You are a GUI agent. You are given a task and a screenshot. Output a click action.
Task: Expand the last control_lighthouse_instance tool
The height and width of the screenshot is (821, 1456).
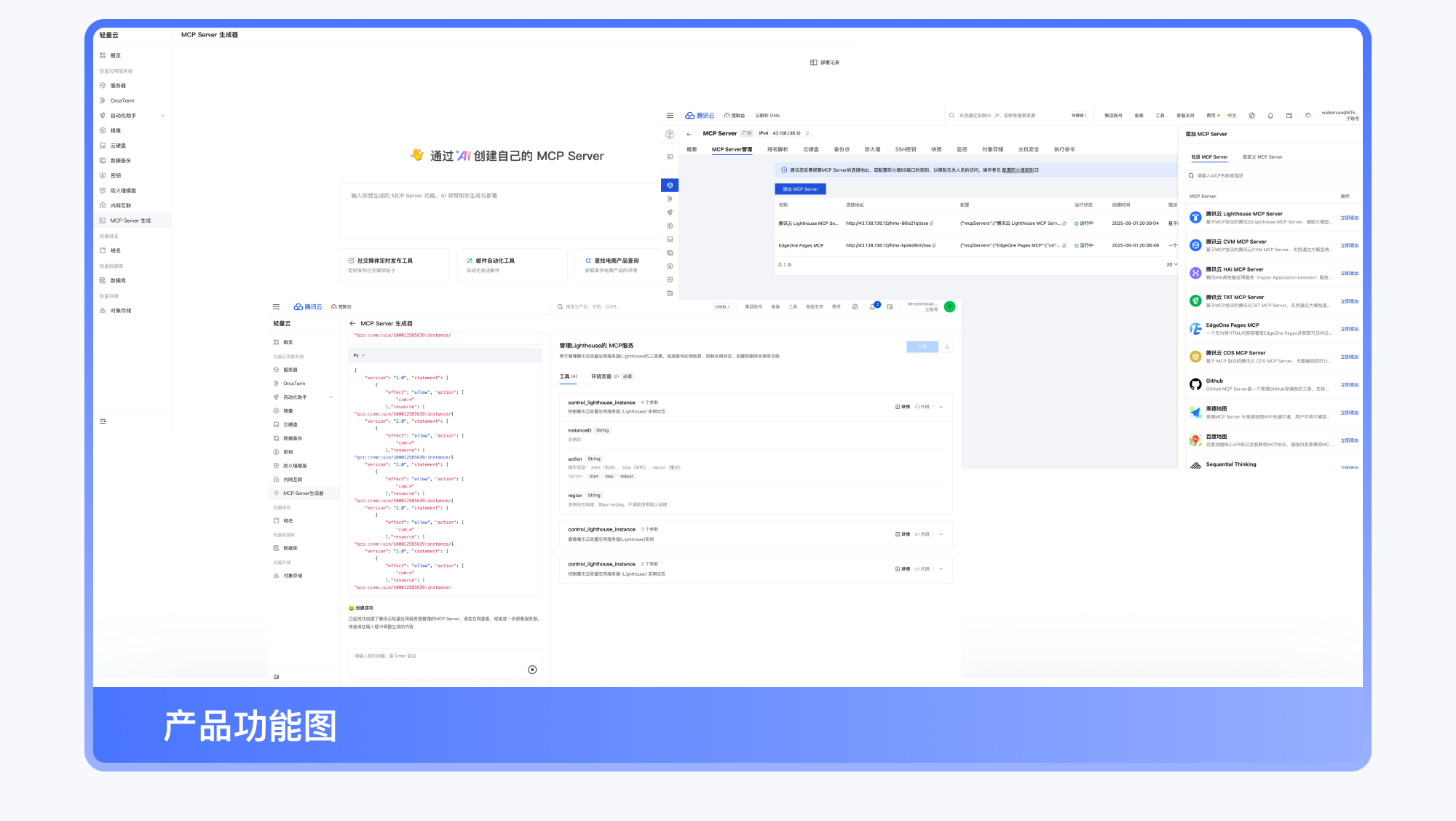(x=941, y=569)
